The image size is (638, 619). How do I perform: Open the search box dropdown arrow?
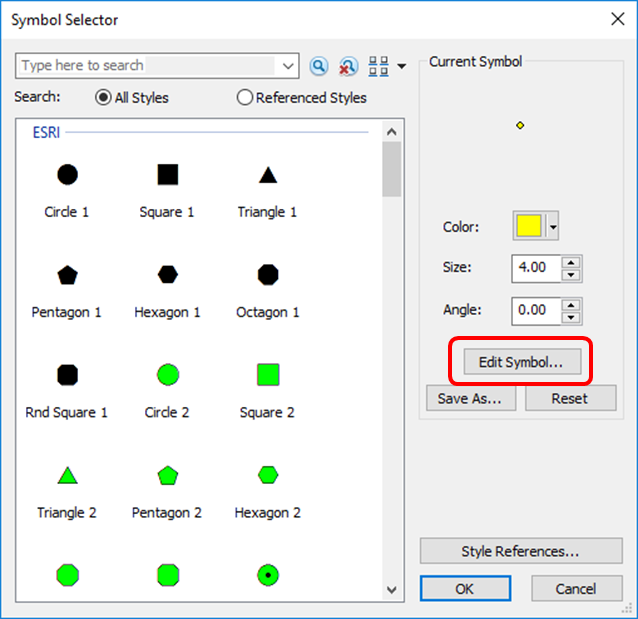coord(288,66)
